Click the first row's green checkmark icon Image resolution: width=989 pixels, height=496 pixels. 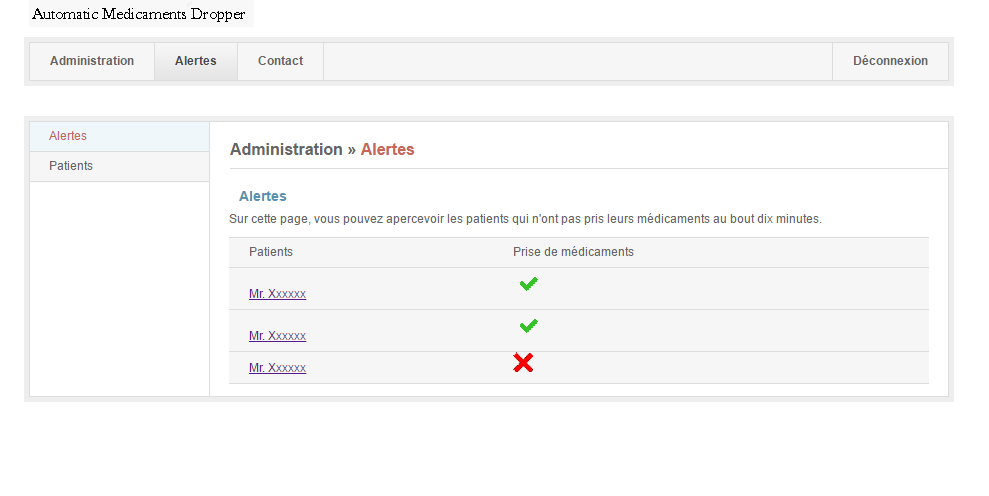(528, 285)
